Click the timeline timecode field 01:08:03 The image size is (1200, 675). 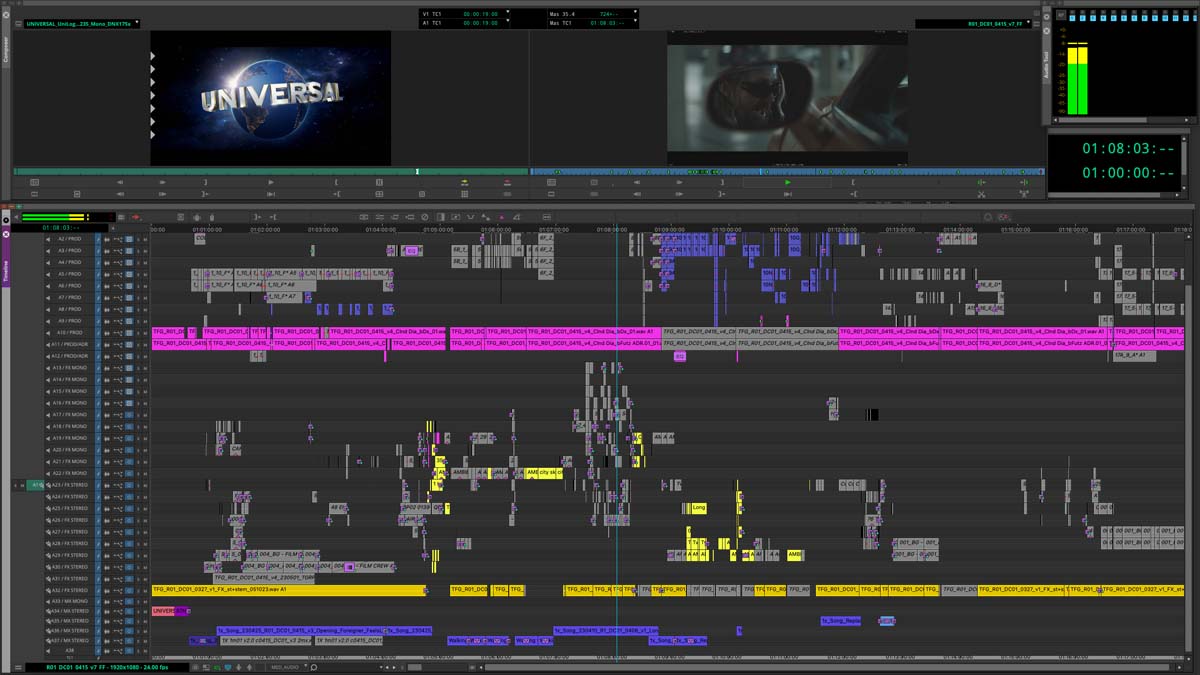pyautogui.click(x=59, y=228)
